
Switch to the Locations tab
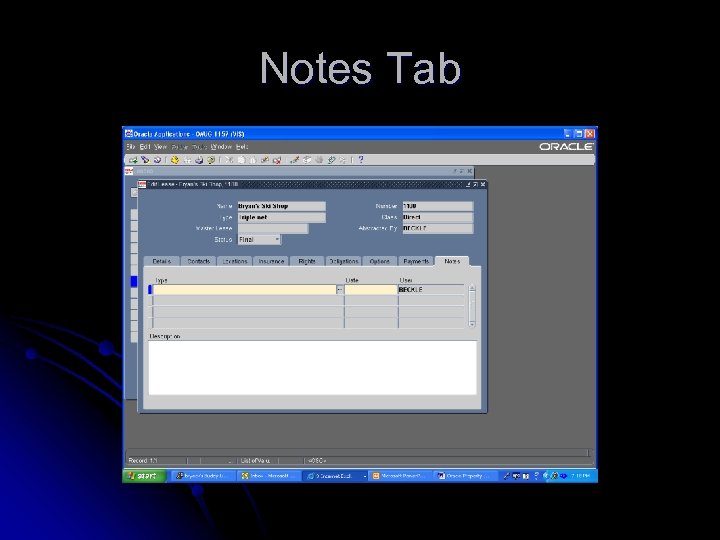tap(235, 261)
